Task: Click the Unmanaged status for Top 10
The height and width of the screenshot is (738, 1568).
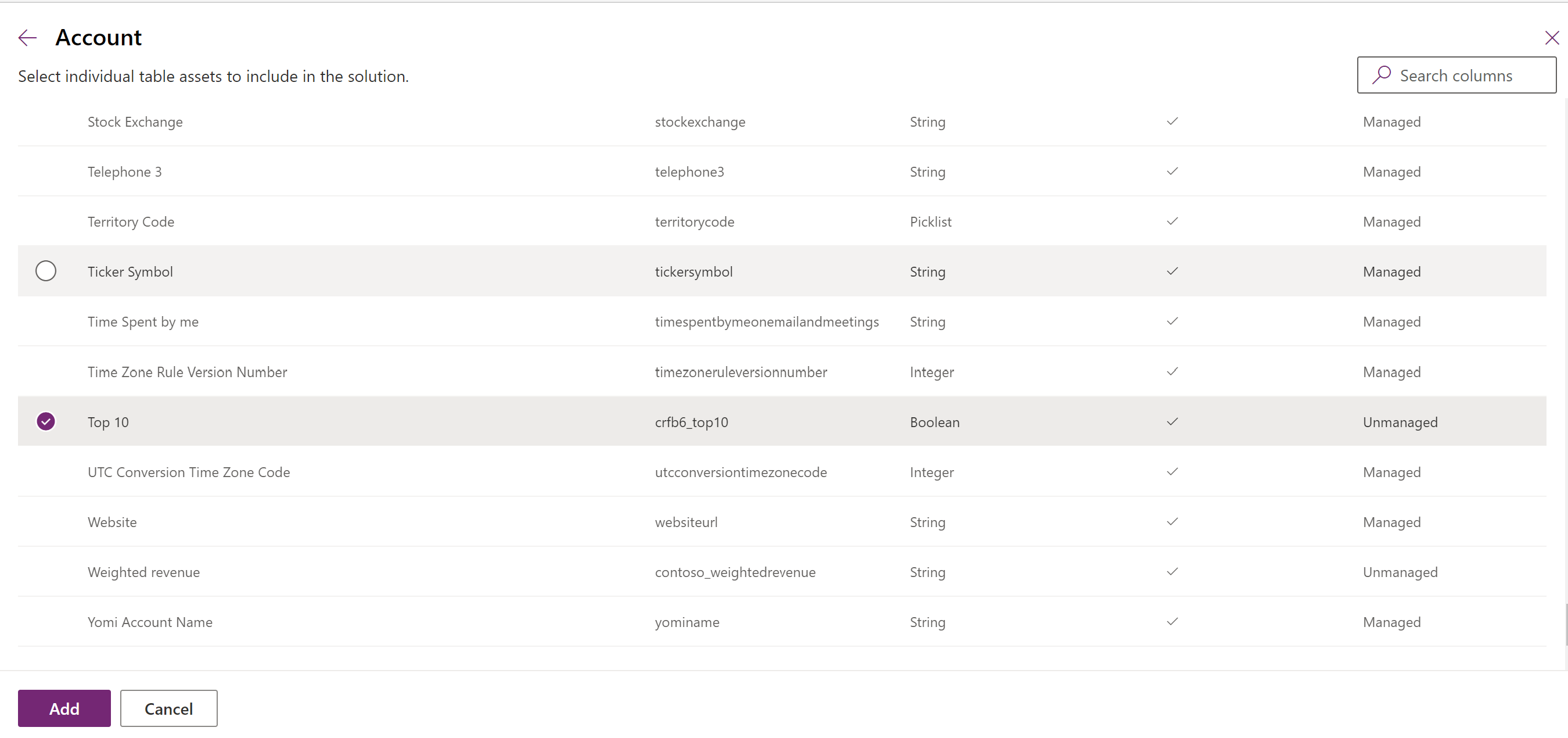Action: tap(1399, 421)
